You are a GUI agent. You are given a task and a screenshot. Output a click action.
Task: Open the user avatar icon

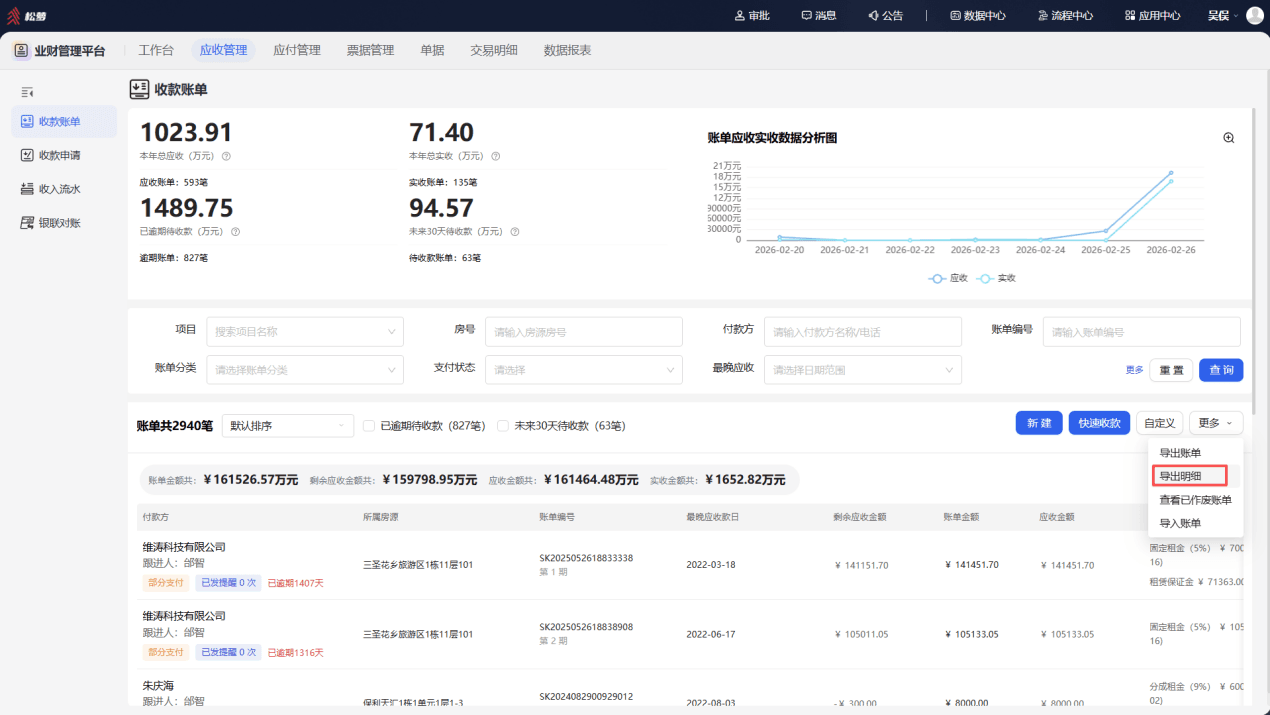pyautogui.click(x=1255, y=15)
